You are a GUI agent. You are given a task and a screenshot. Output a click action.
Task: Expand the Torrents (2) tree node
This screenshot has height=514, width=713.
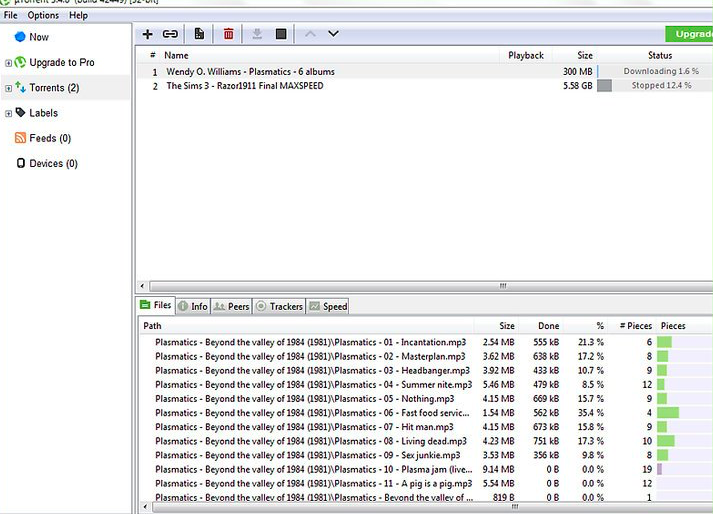(8, 88)
